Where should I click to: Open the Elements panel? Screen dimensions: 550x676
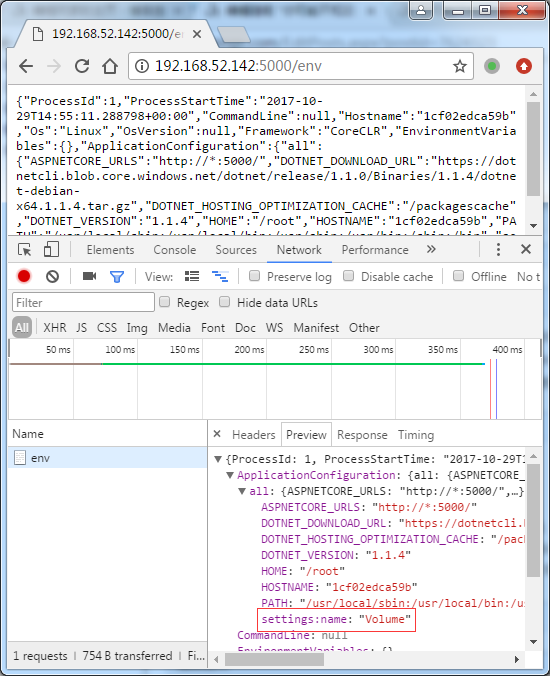click(110, 250)
